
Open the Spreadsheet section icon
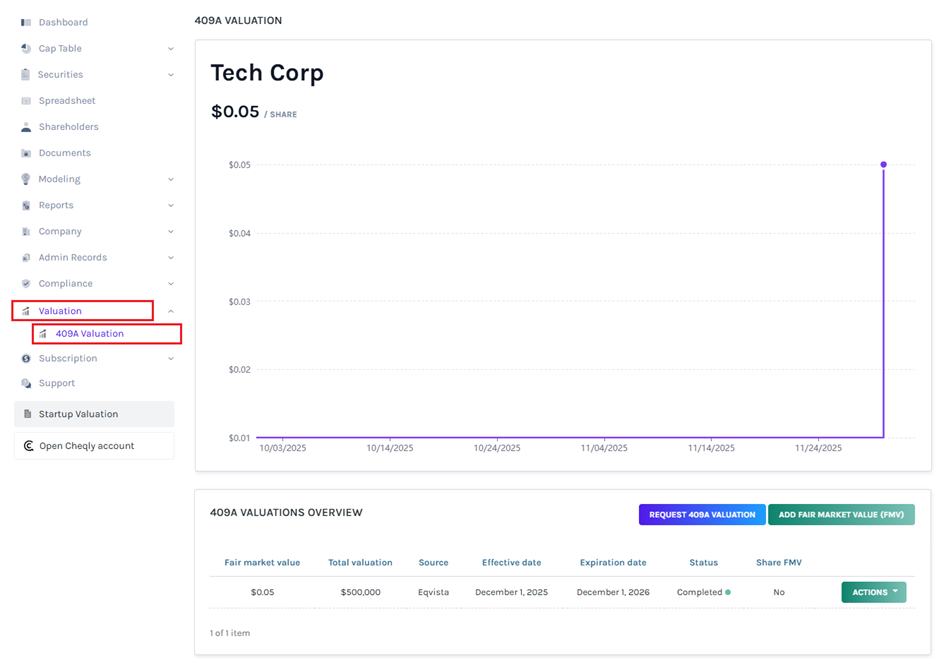(25, 100)
